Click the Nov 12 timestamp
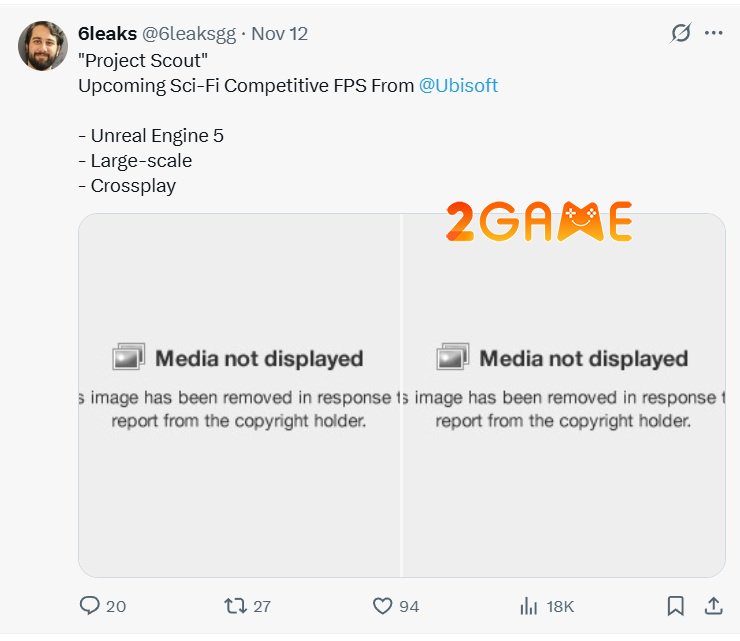The width and height of the screenshot is (740, 641). (x=279, y=34)
